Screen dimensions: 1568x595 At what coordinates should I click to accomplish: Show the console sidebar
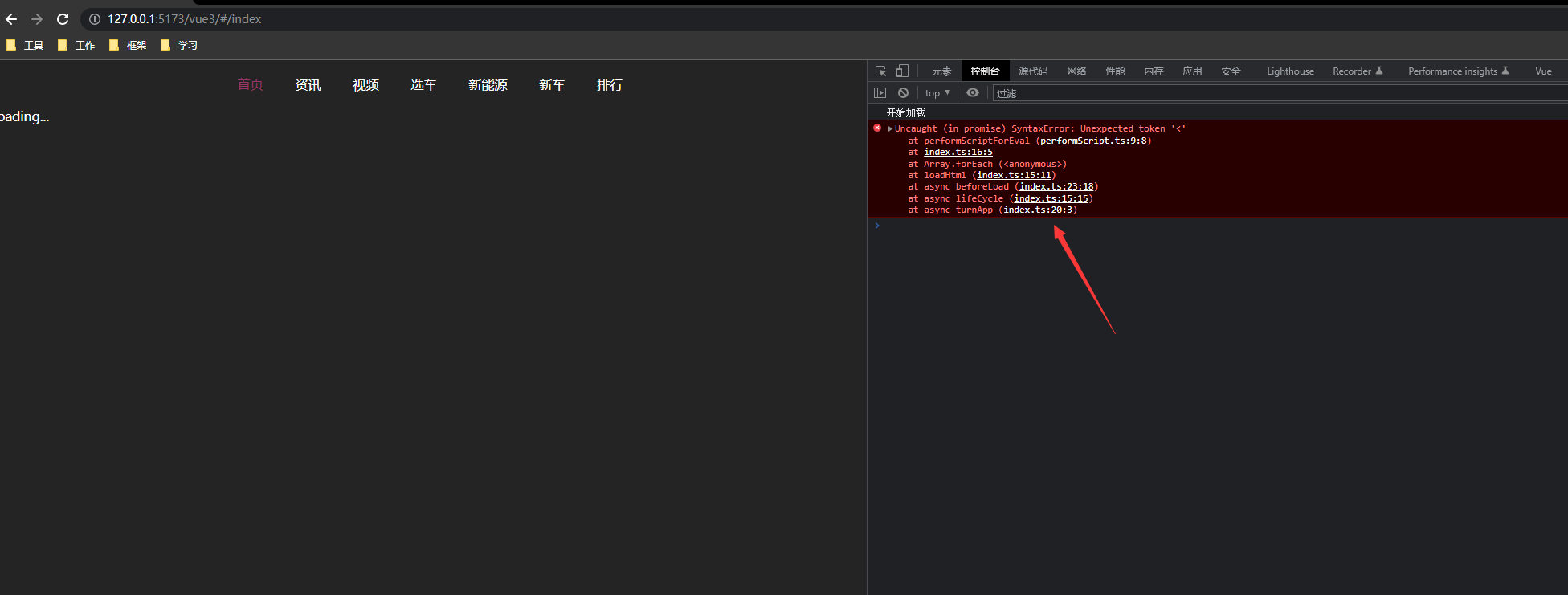click(x=880, y=93)
